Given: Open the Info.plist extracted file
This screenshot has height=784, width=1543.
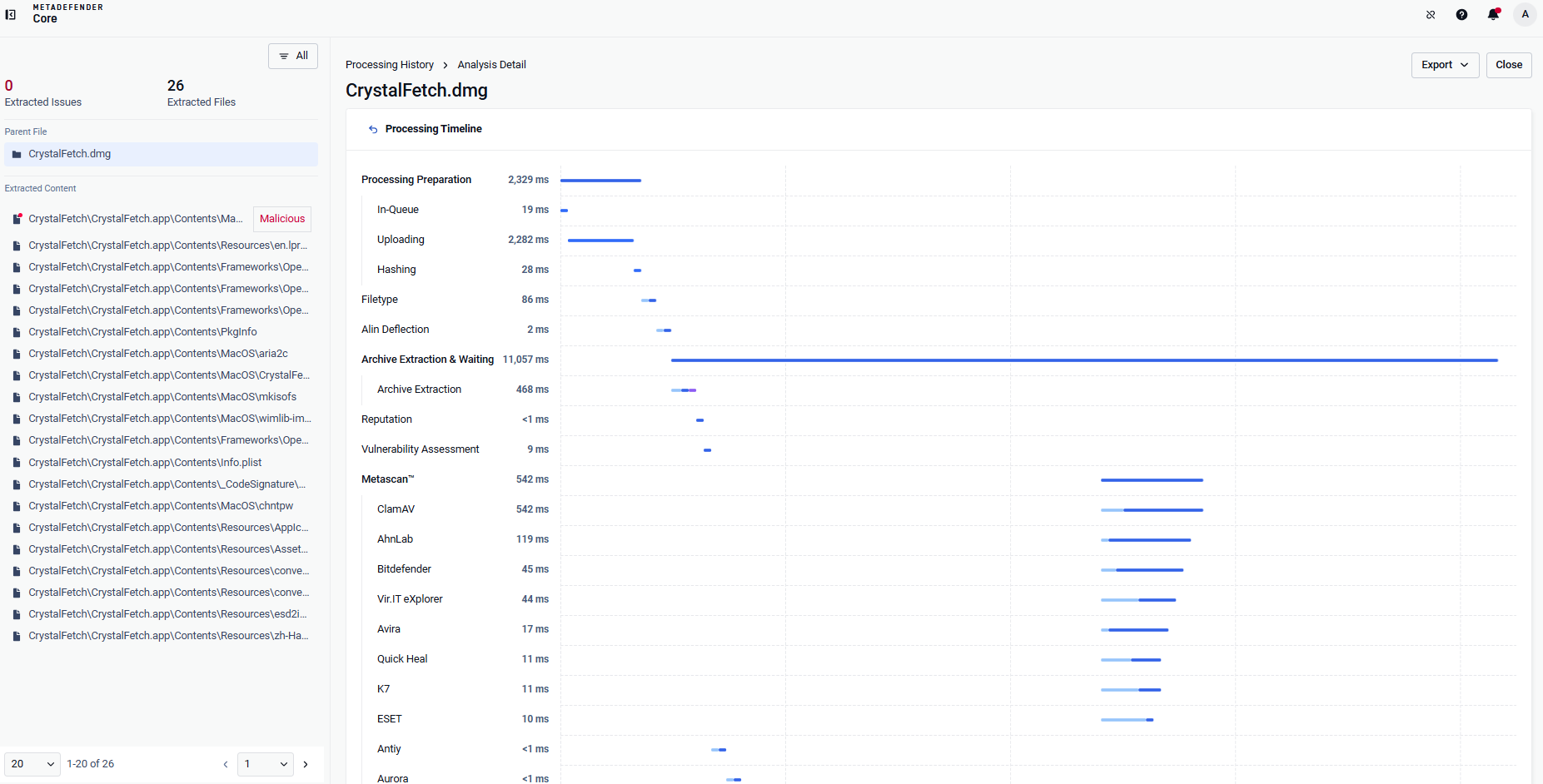Looking at the screenshot, I should coord(145,463).
